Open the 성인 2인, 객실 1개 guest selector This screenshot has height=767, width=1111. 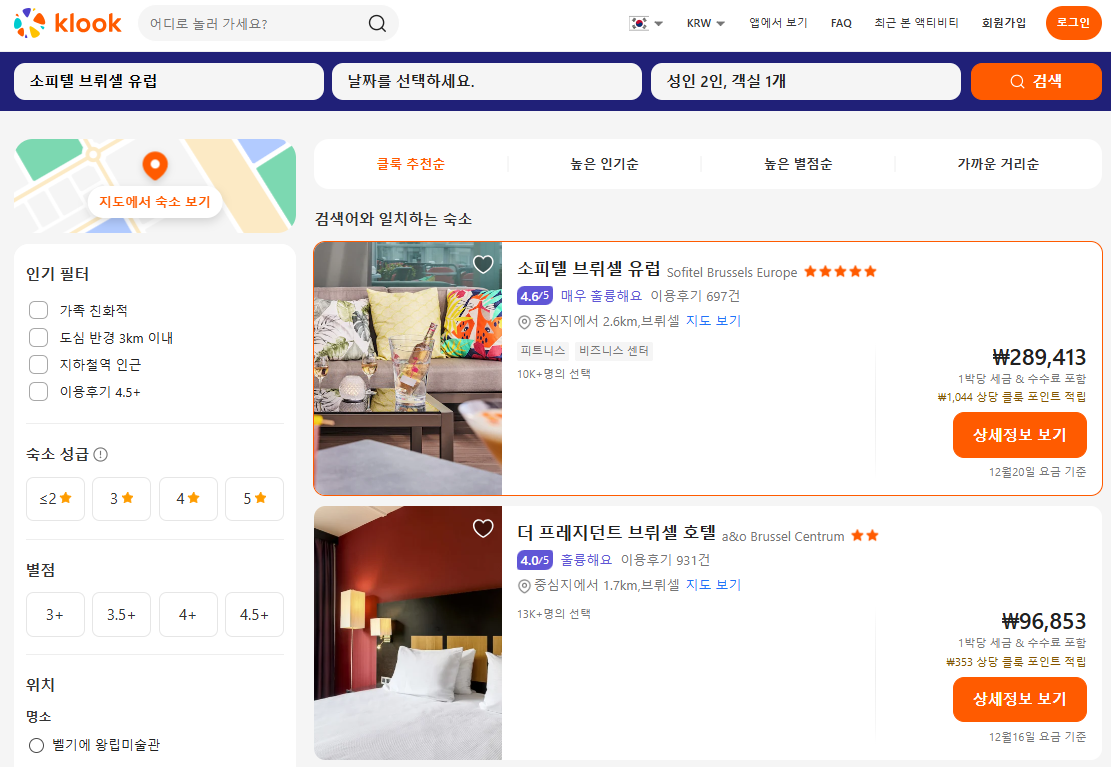coord(806,82)
